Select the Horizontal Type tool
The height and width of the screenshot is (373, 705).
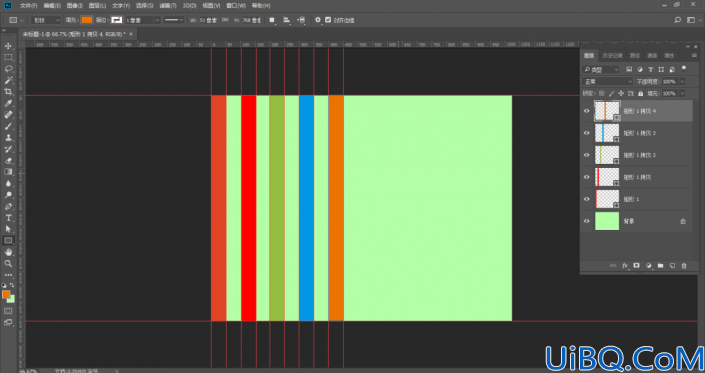point(8,218)
